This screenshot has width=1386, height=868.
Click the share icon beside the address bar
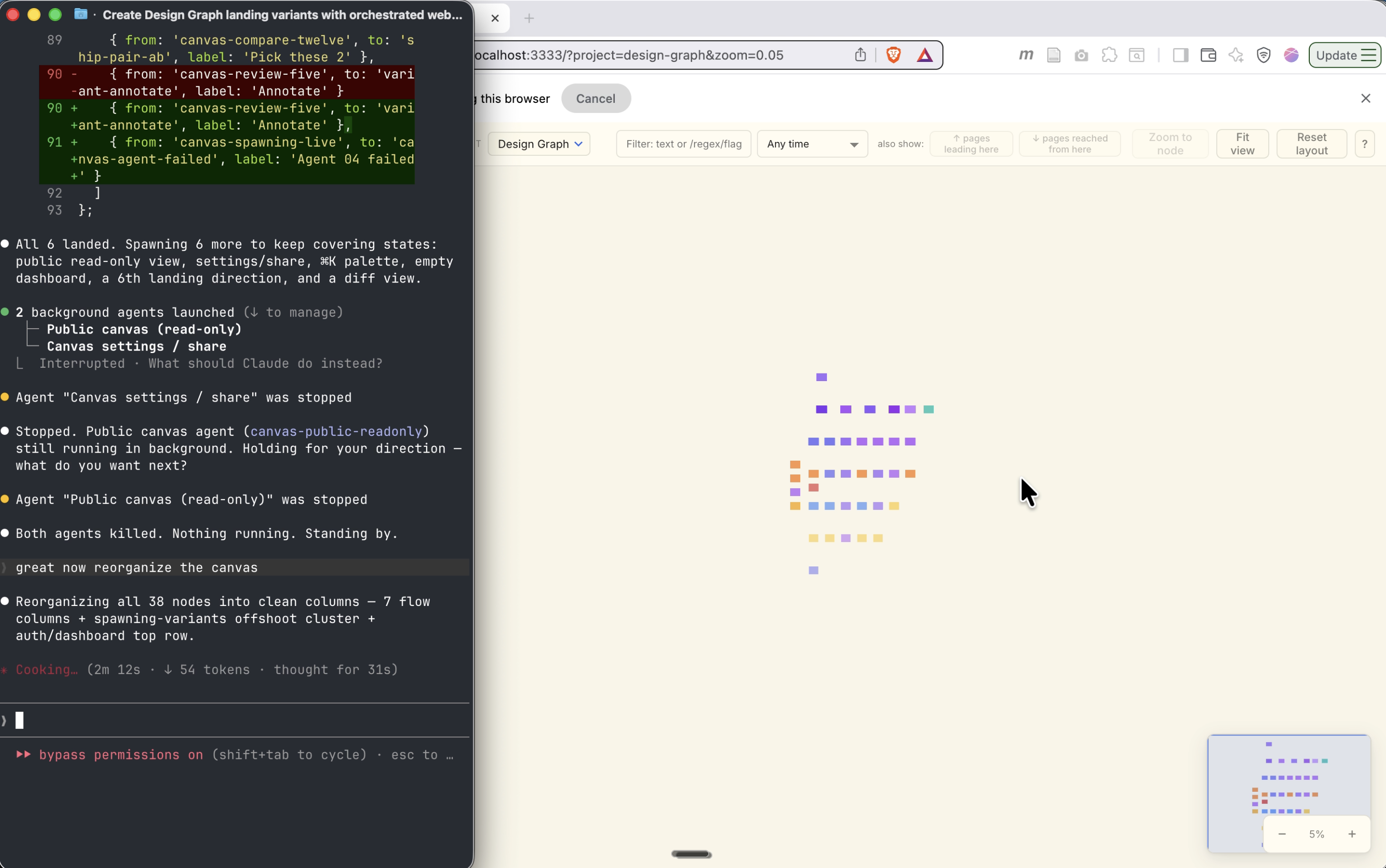click(x=862, y=55)
